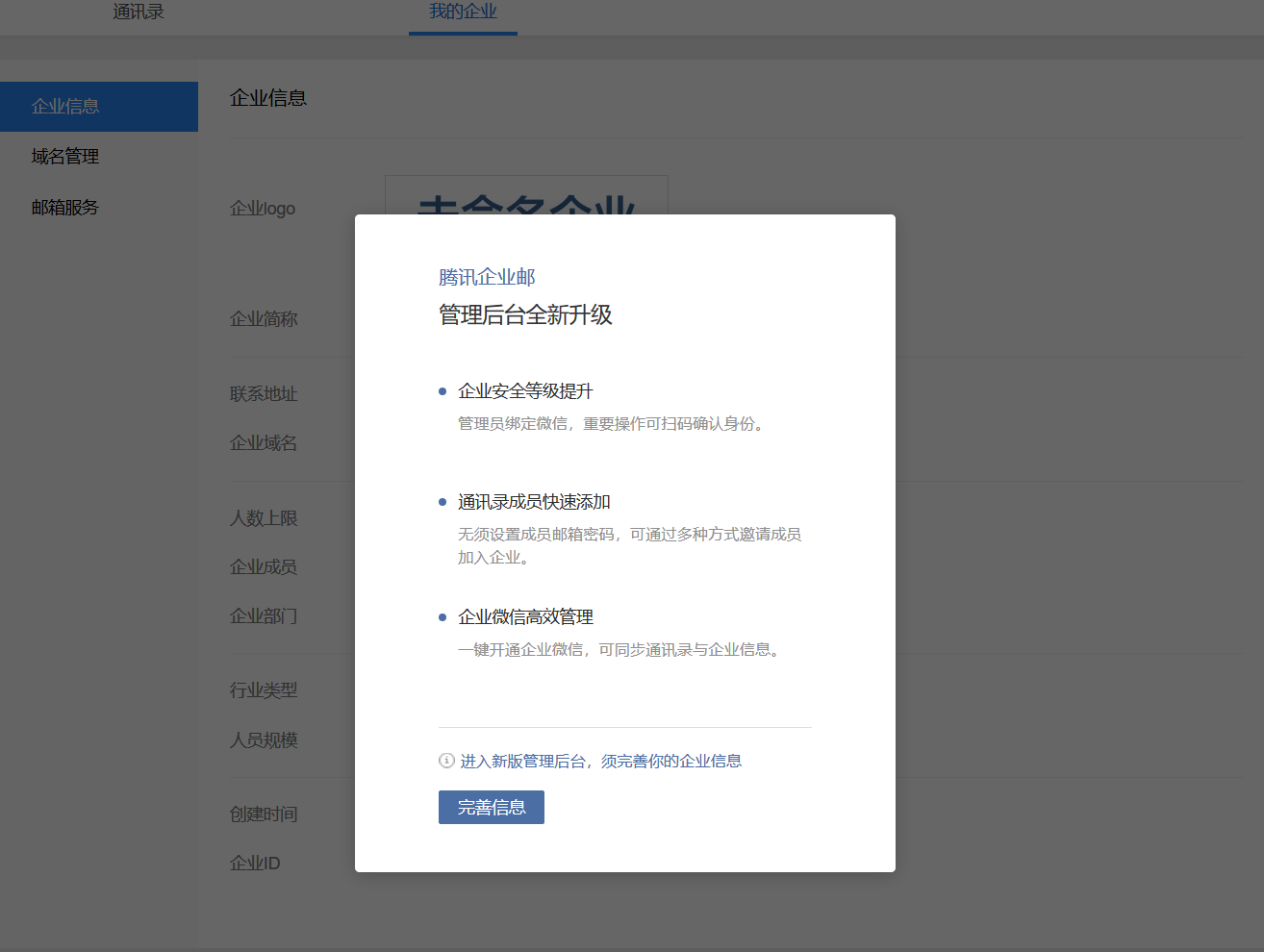1264x952 pixels.
Task: Click the 人数上限 label
Action: (x=264, y=518)
